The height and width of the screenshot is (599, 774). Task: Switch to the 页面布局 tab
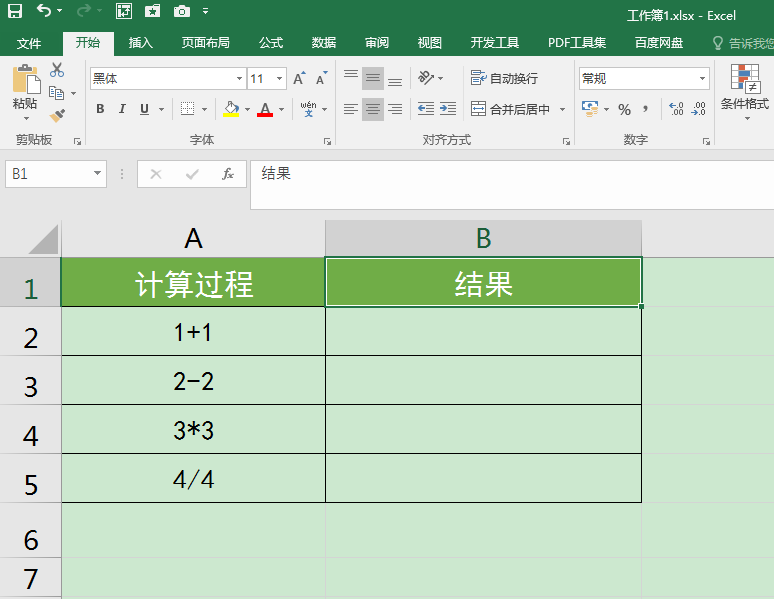tap(205, 43)
